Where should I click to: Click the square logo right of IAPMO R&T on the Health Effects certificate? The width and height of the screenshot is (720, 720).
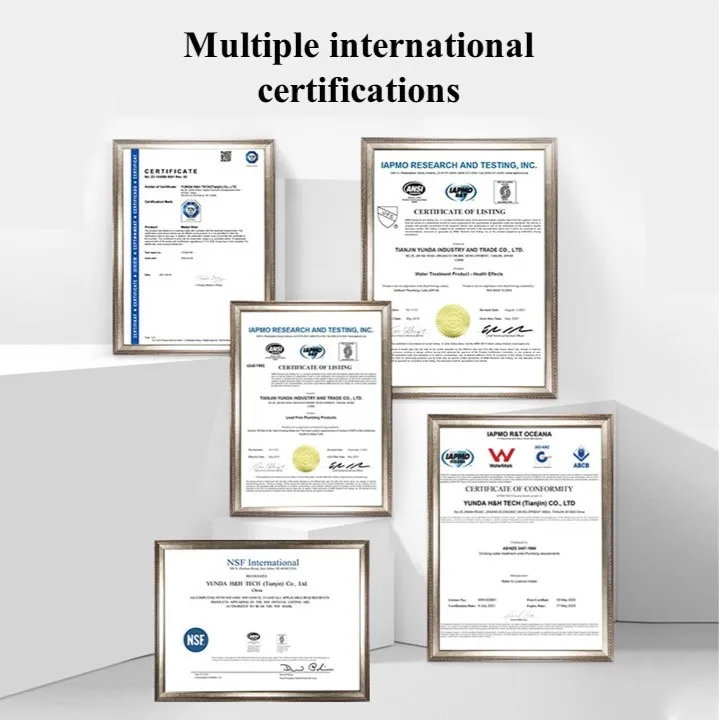505,192
